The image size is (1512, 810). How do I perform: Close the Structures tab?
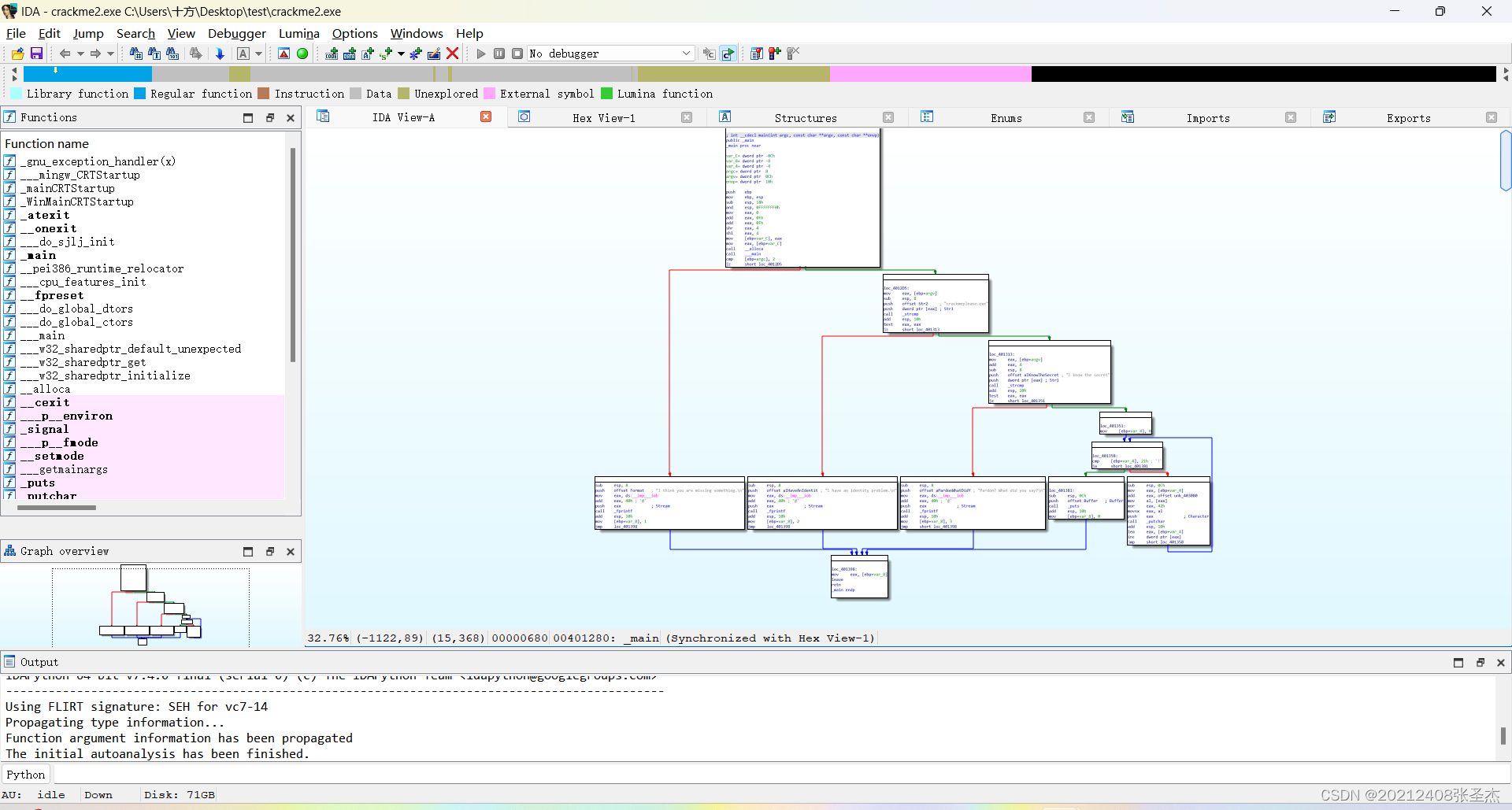pyautogui.click(x=888, y=117)
